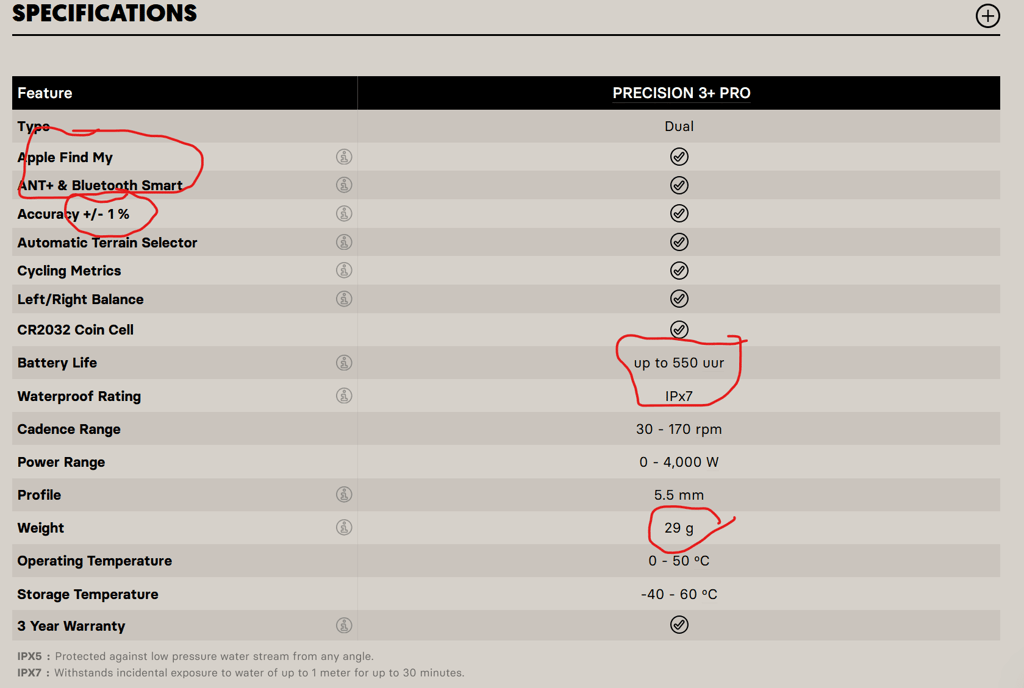The width and height of the screenshot is (1024, 688).
Task: Select the SPECIFICATIONS heading
Action: 103,14
